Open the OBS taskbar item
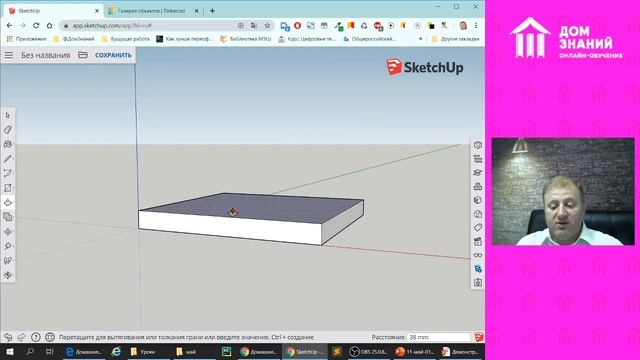Viewport: 640px width, 360px height. click(369, 351)
